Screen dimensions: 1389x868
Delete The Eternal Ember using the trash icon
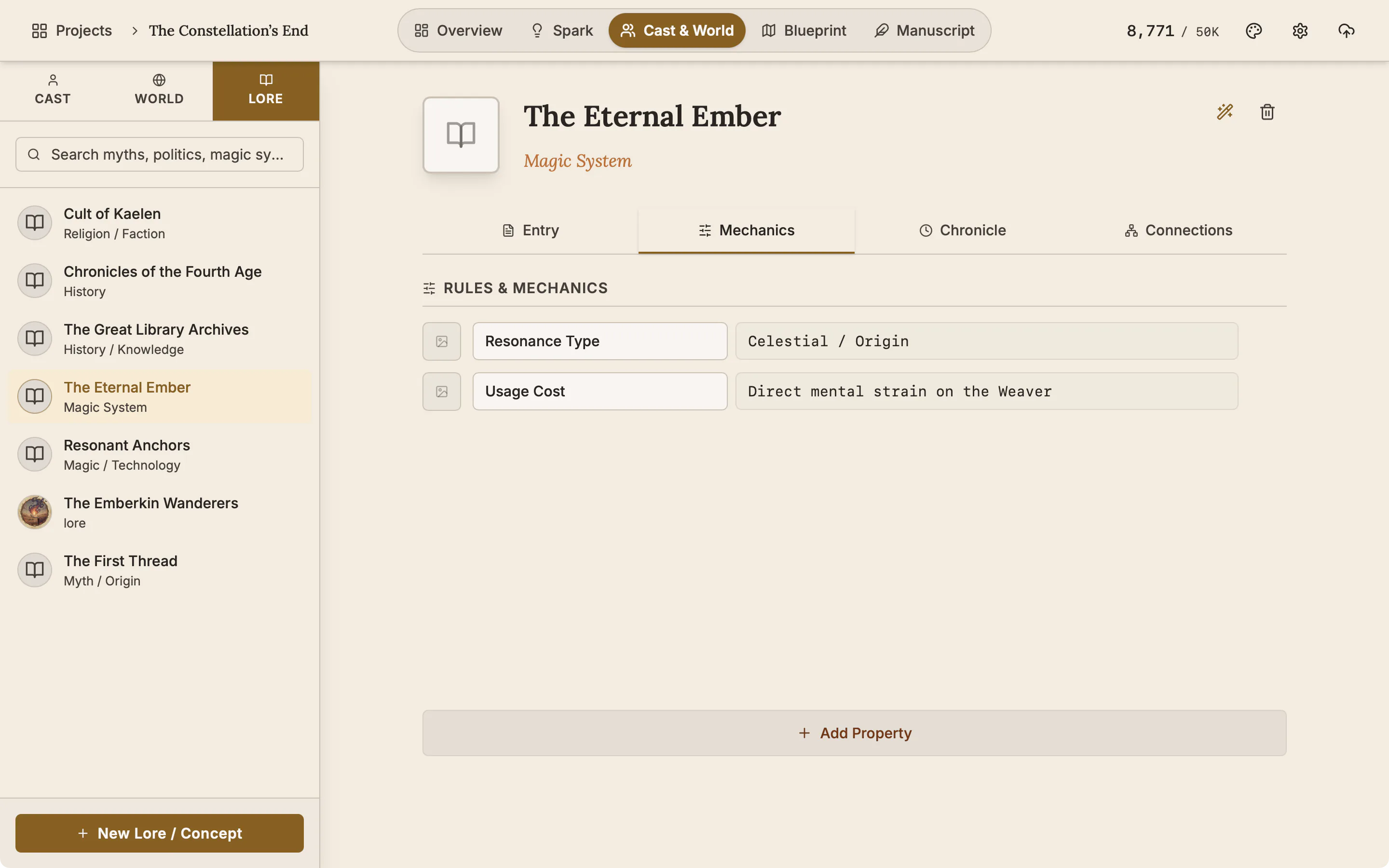click(x=1267, y=111)
